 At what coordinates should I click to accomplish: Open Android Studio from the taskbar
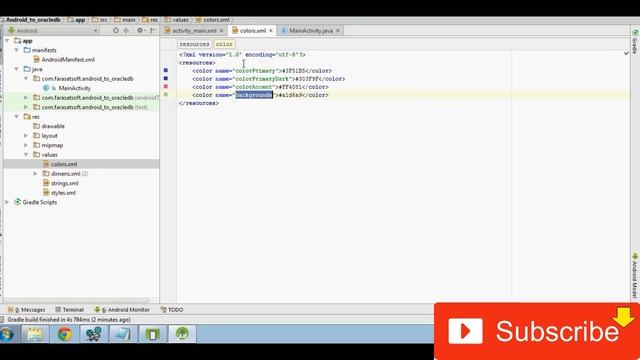coord(182,334)
